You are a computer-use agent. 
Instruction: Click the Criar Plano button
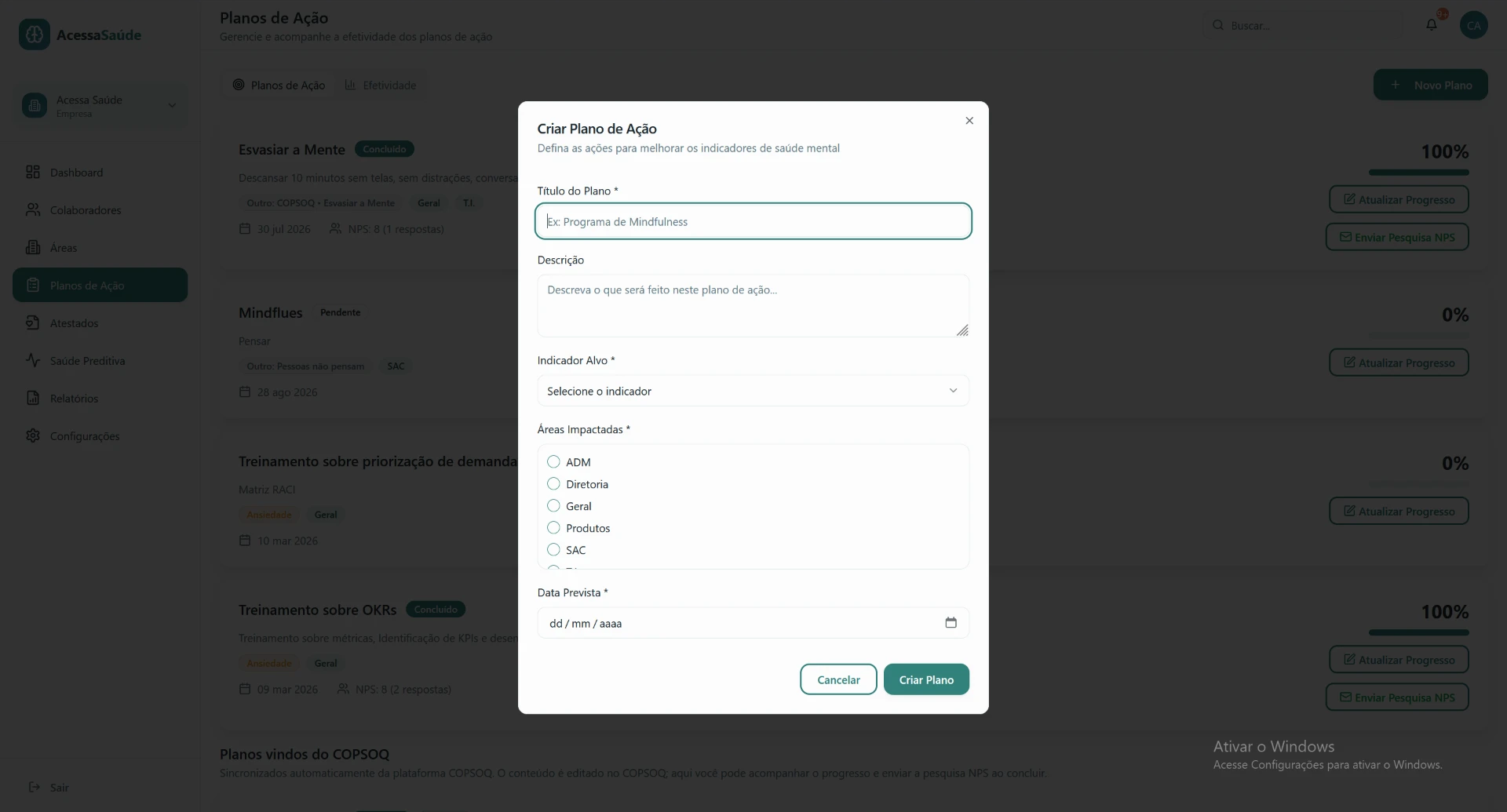click(x=926, y=679)
